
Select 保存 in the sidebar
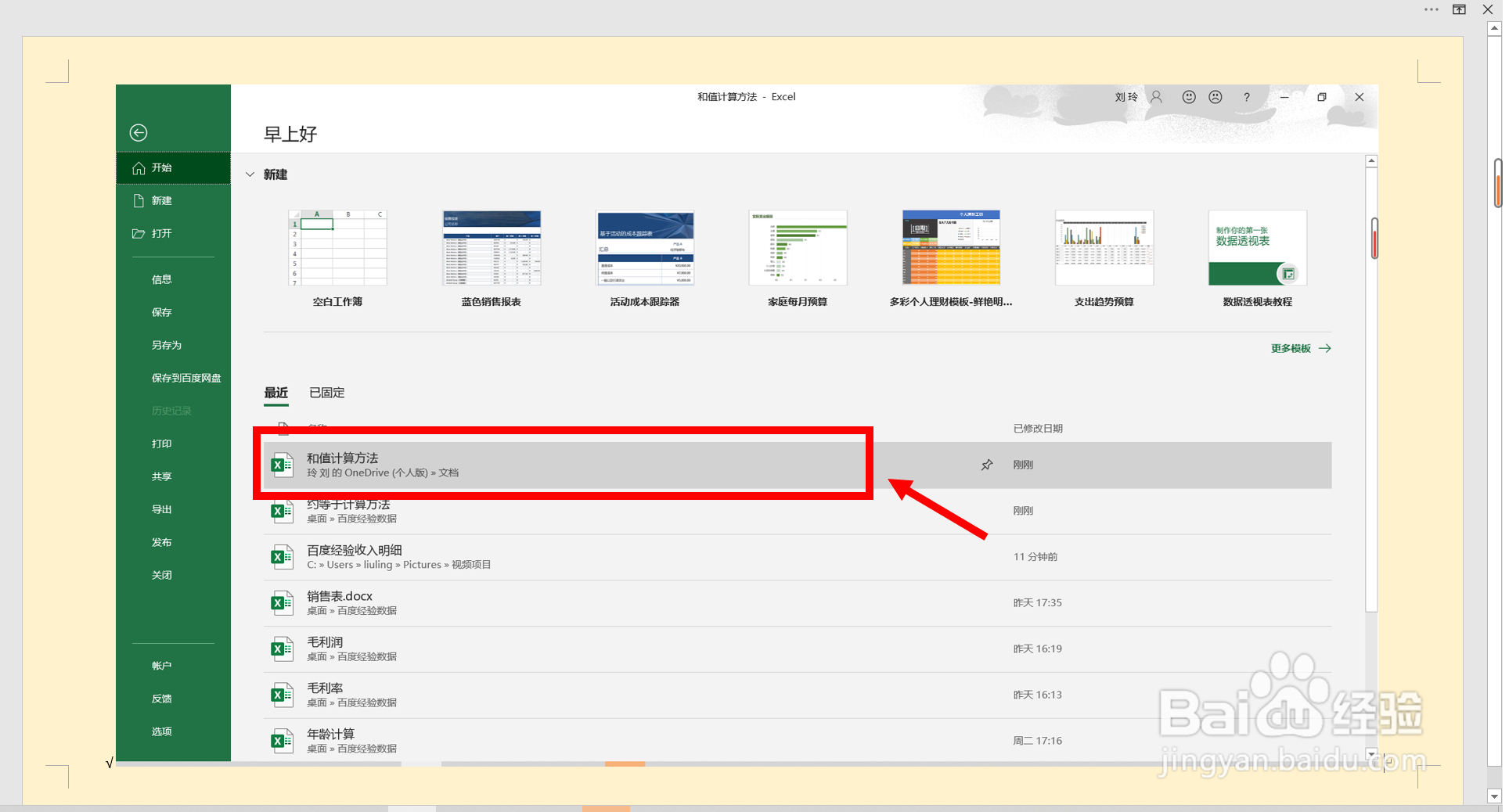[x=162, y=312]
